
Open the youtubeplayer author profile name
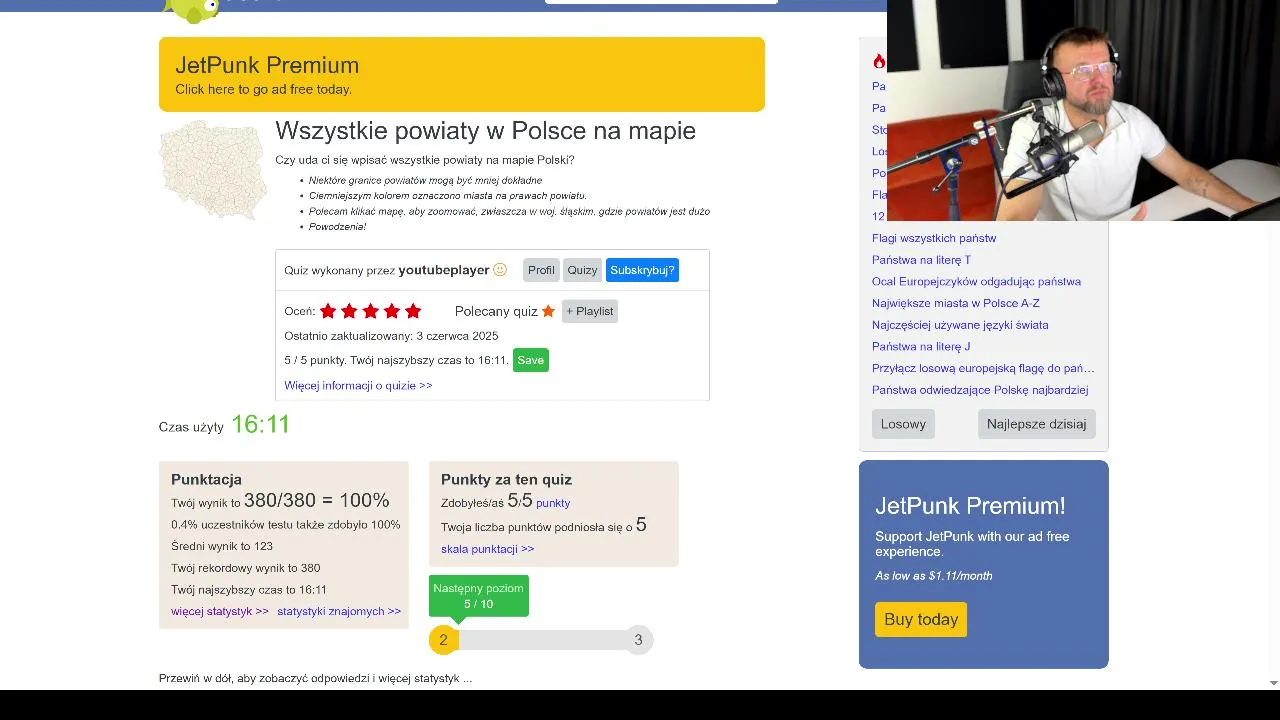[x=444, y=270]
